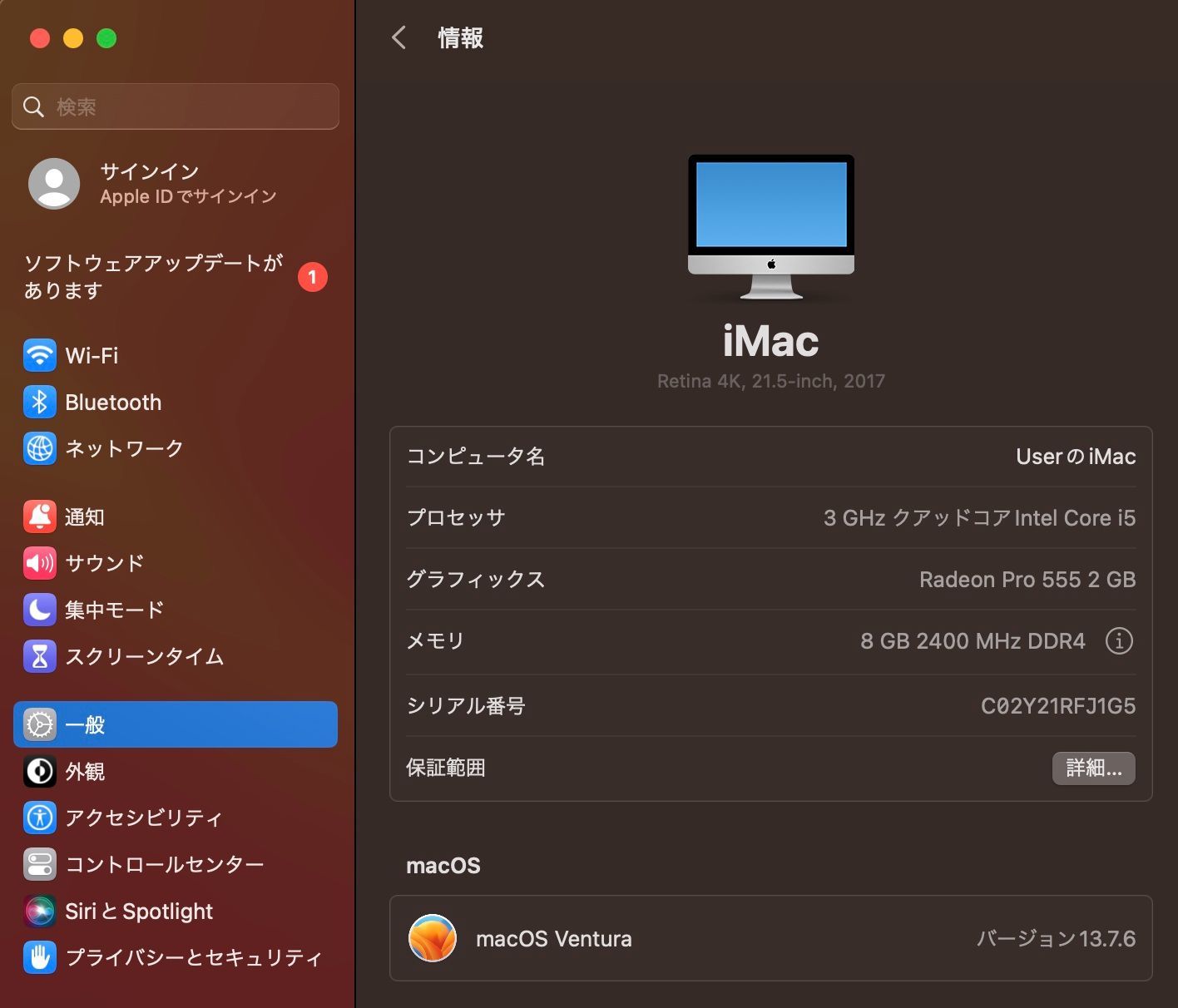The height and width of the screenshot is (1008, 1178).
Task: Click serial number C02Y21RFJ1G5
Action: click(x=1058, y=705)
